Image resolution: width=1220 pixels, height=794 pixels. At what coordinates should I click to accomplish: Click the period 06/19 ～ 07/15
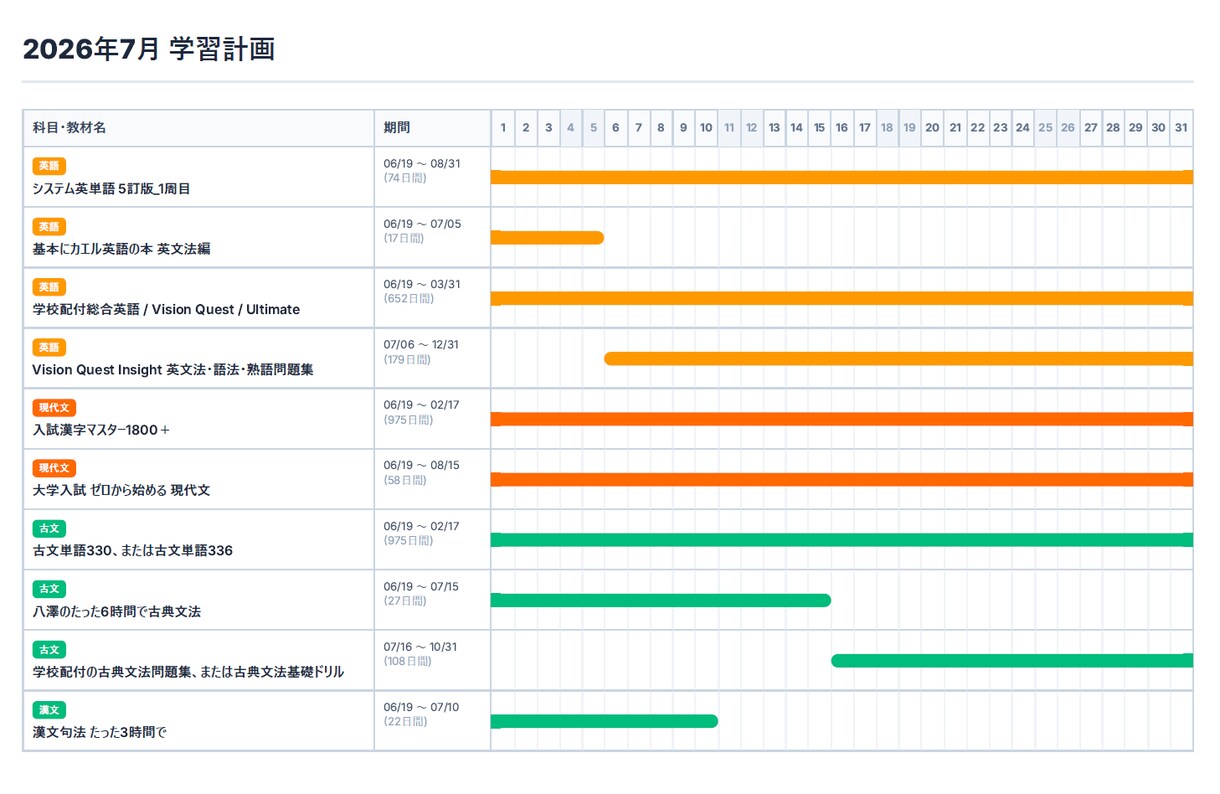pyautogui.click(x=421, y=587)
